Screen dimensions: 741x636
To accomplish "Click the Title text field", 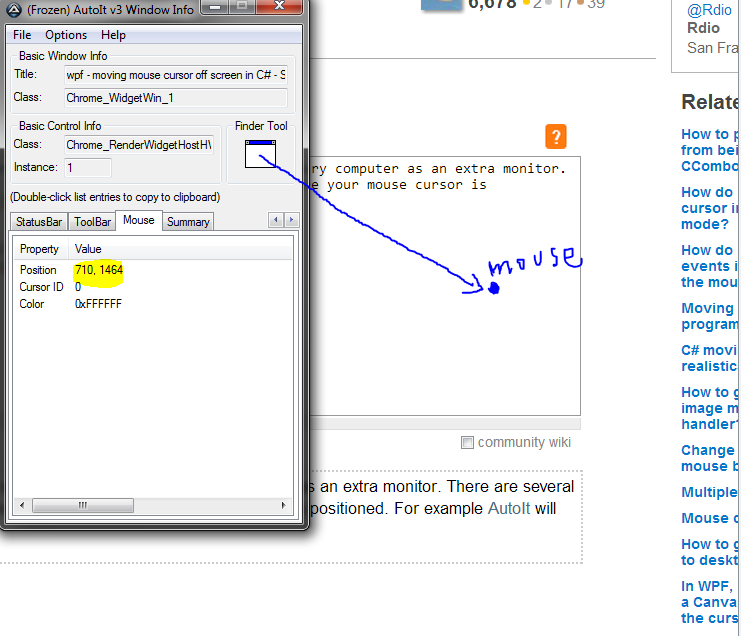I will (176, 75).
